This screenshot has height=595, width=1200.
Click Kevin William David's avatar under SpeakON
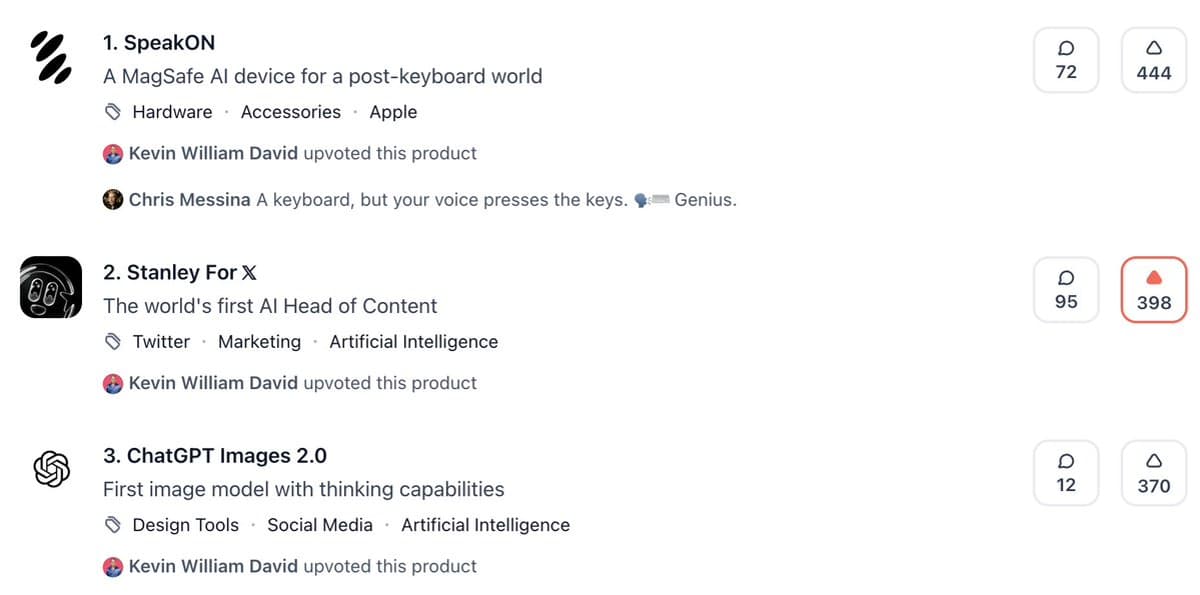(x=113, y=154)
